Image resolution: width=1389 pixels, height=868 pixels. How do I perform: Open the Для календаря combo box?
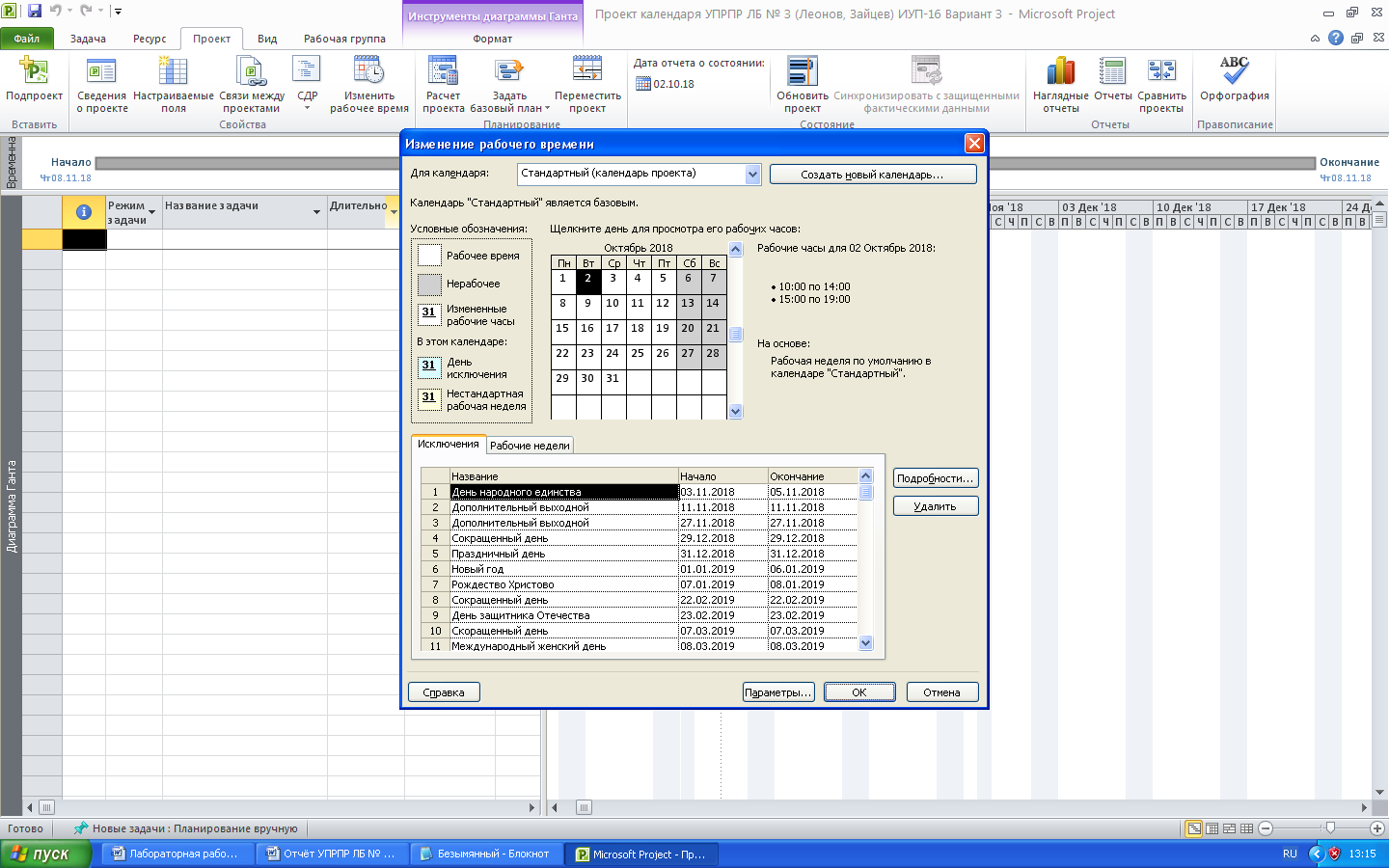coord(640,174)
